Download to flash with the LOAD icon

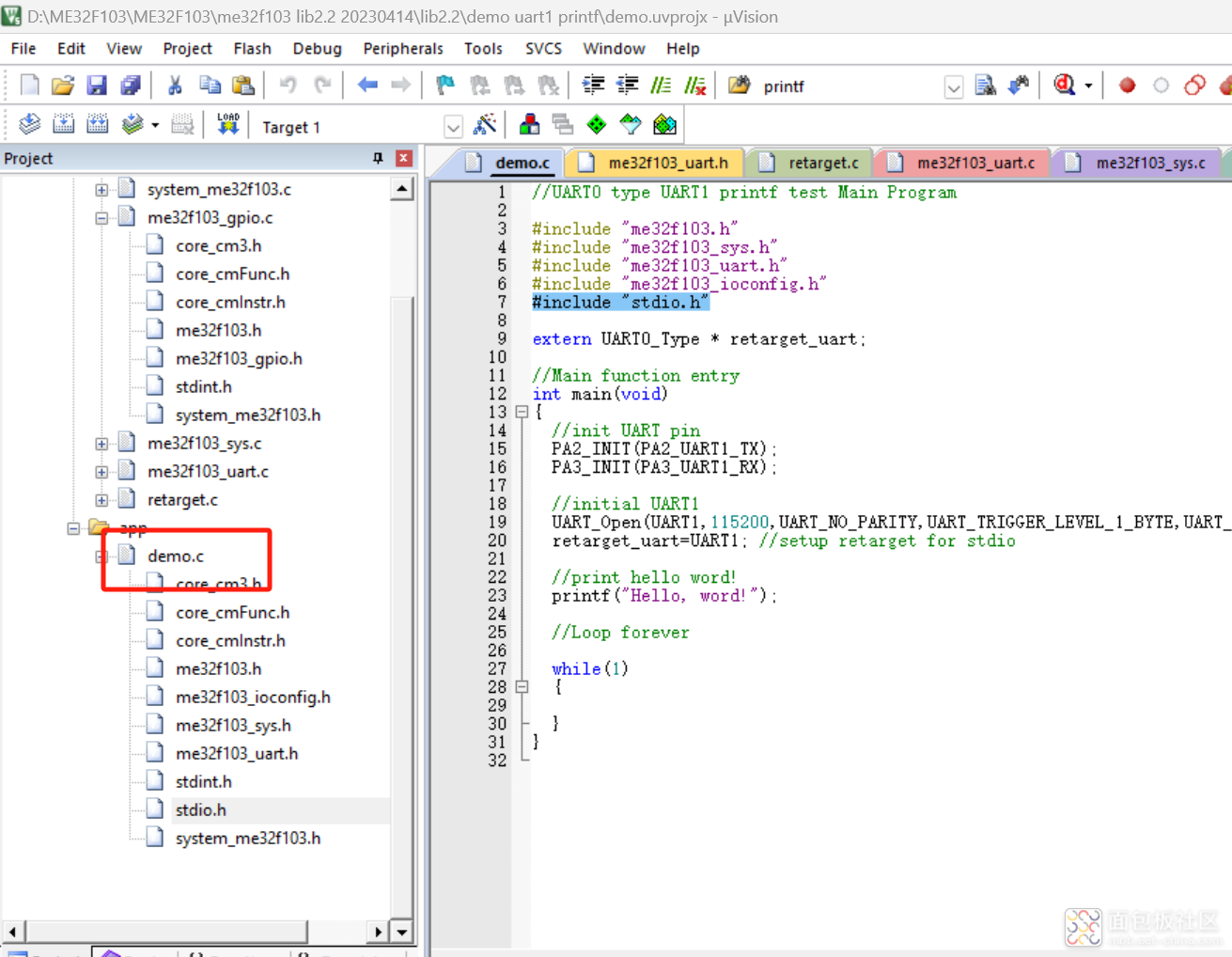[x=227, y=124]
